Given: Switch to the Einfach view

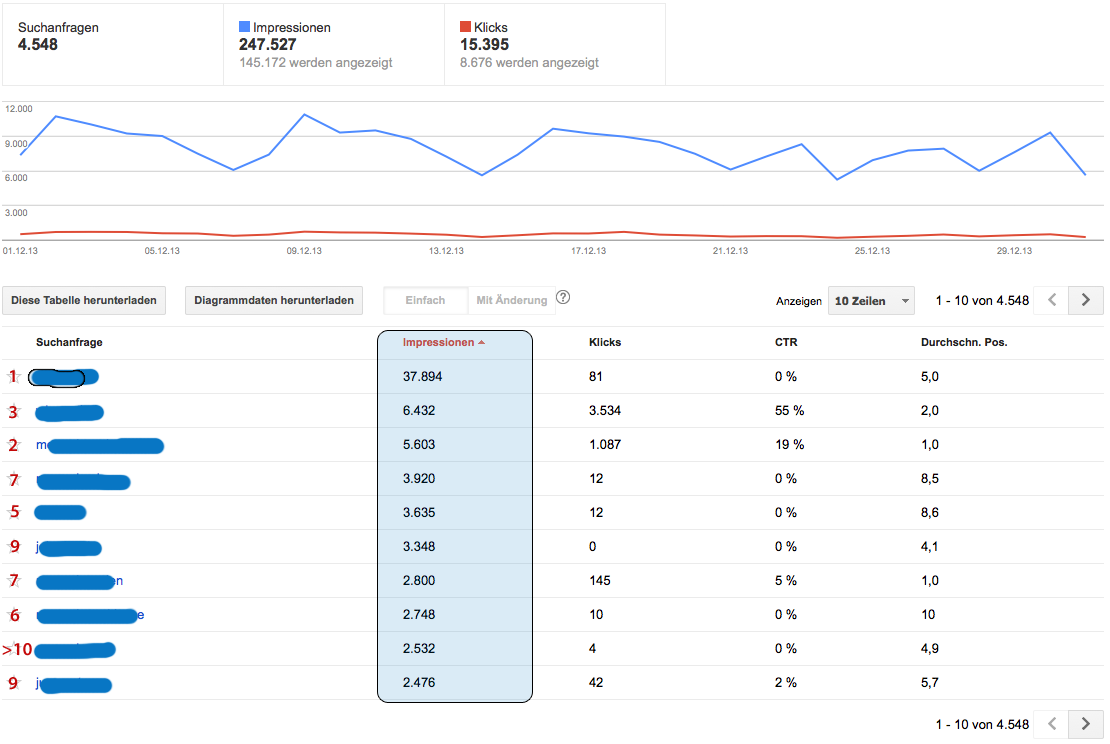Looking at the screenshot, I should 425,298.
